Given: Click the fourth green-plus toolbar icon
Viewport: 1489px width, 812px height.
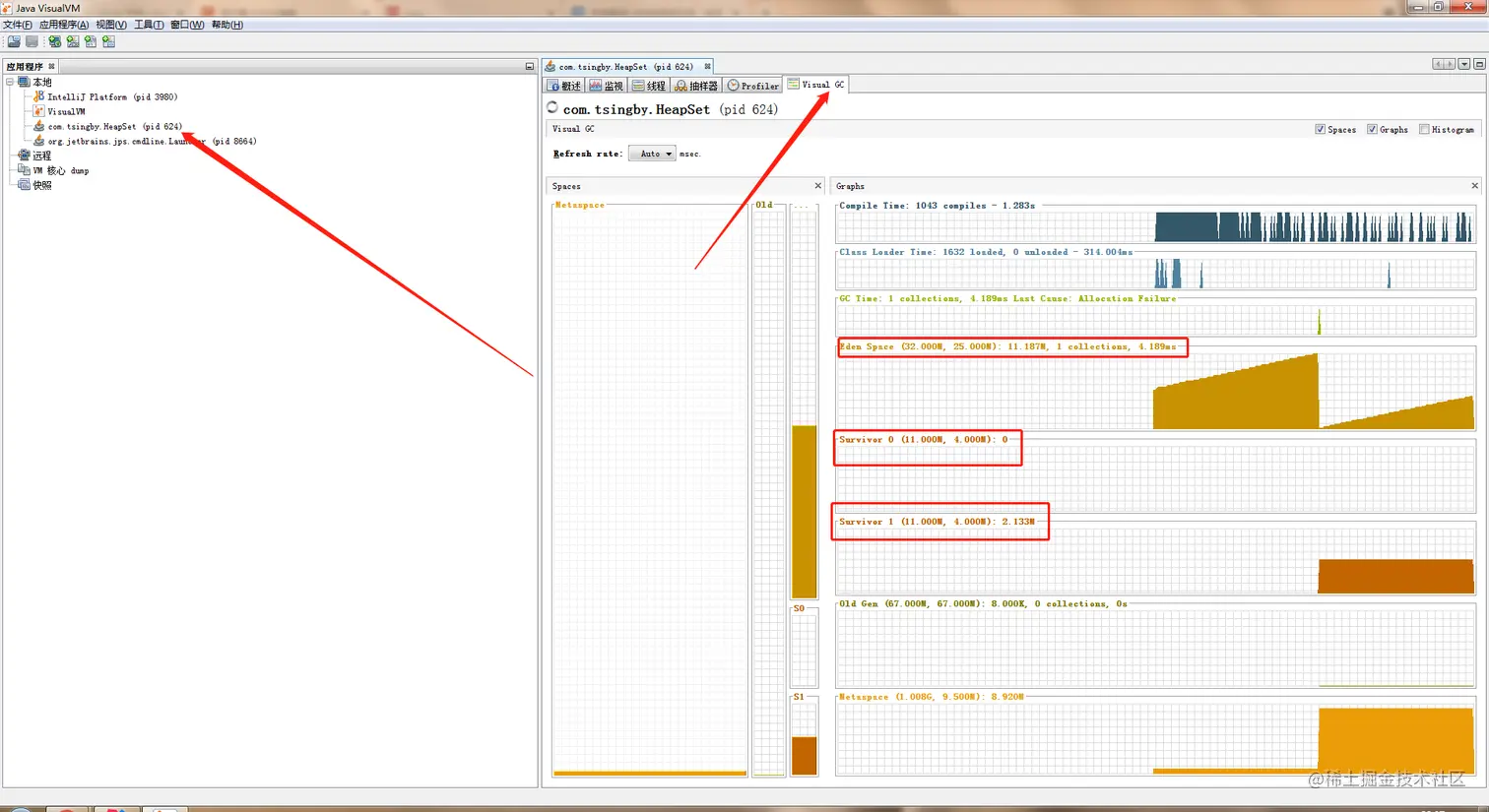Looking at the screenshot, I should tap(73, 41).
